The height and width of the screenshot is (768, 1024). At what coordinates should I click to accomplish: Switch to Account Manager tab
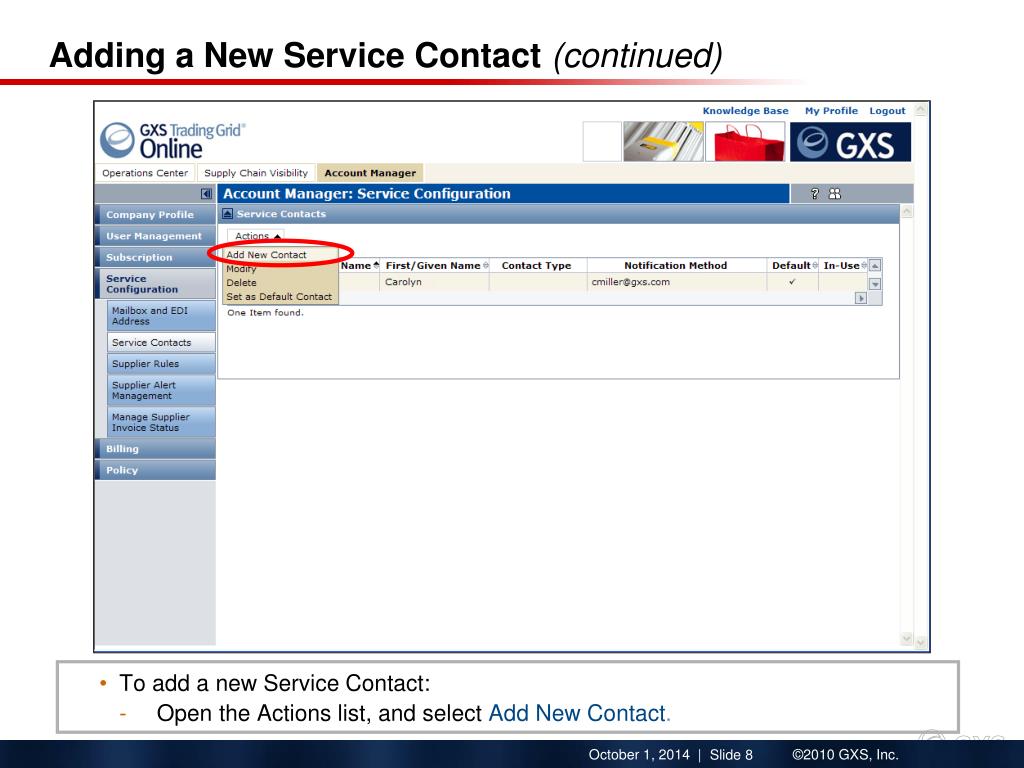[x=370, y=173]
